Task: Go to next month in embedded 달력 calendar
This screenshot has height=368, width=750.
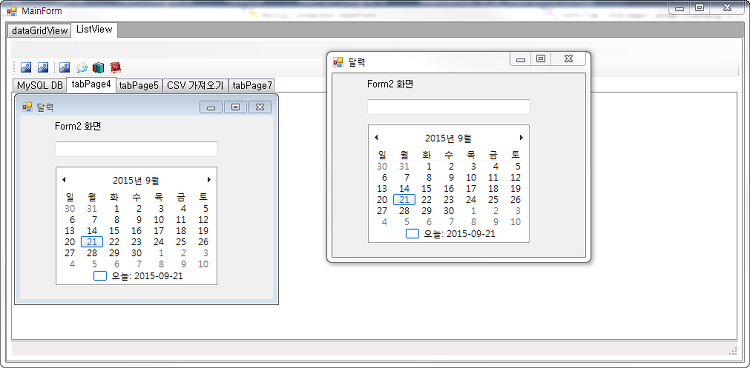Action: [209, 179]
